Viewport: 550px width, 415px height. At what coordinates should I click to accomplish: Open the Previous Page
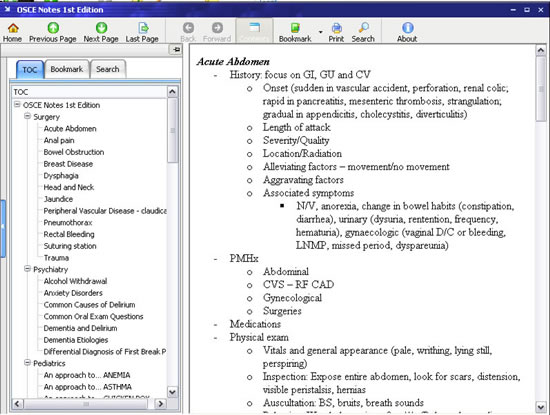(x=53, y=32)
